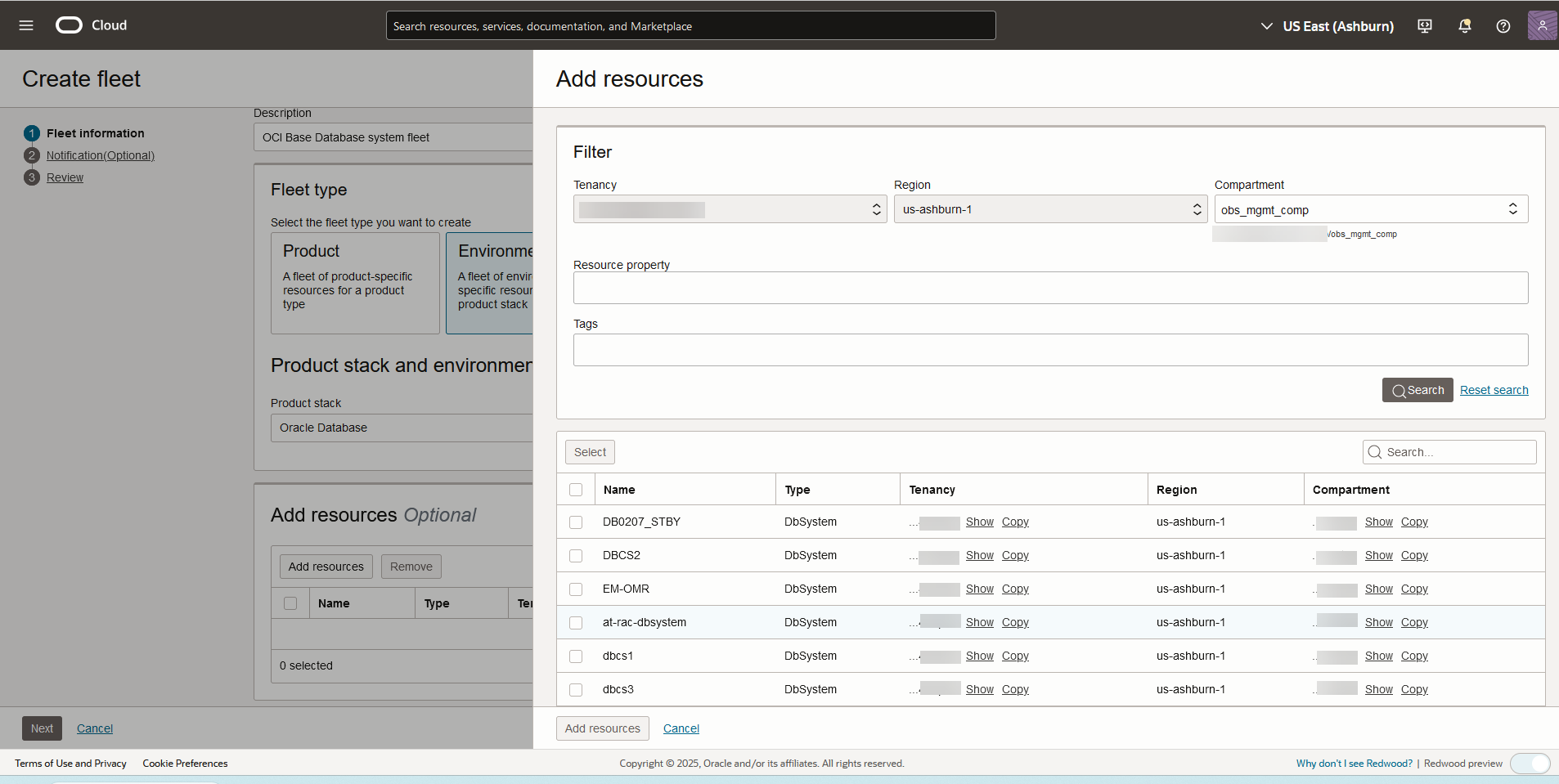Click the magnifier icon in the table search box
Viewport: 1559px width, 784px height.
click(1375, 451)
